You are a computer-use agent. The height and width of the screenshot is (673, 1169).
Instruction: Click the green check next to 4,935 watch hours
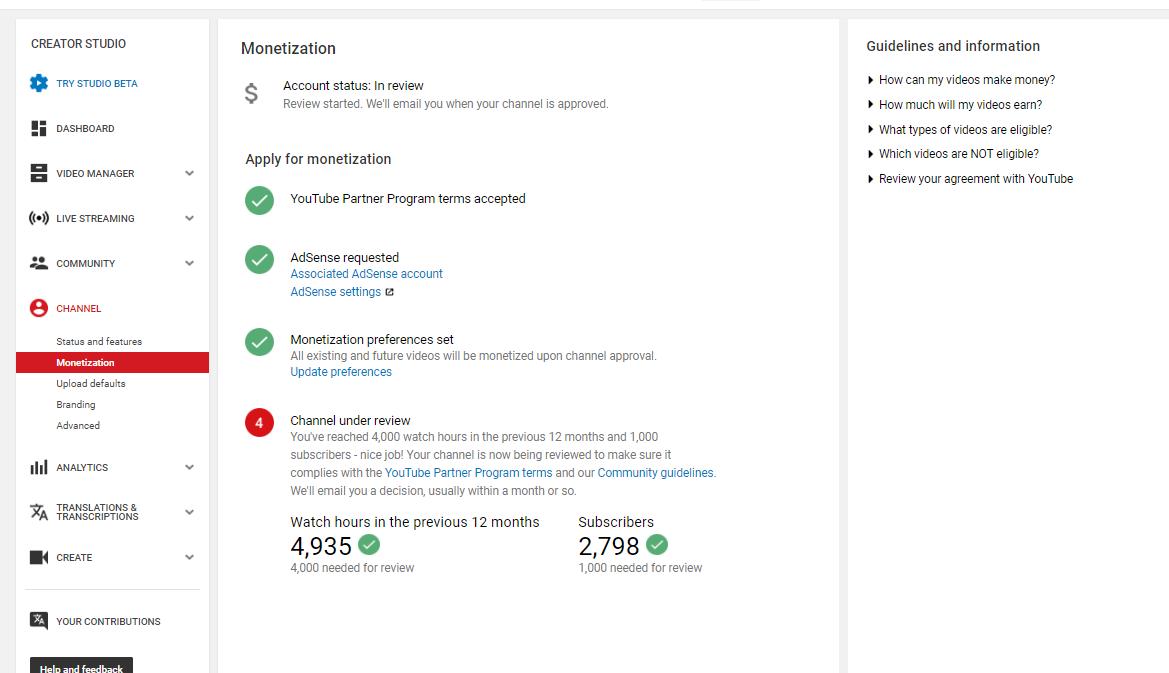tap(369, 545)
